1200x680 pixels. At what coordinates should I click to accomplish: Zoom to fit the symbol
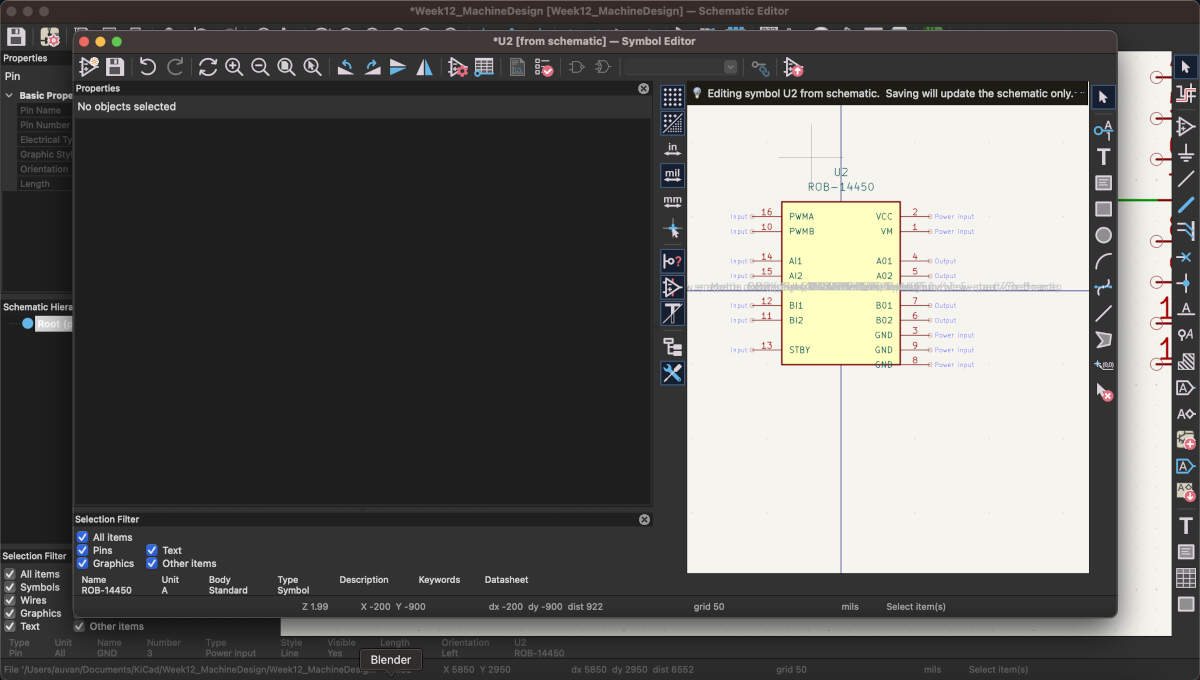pyautogui.click(x=286, y=67)
